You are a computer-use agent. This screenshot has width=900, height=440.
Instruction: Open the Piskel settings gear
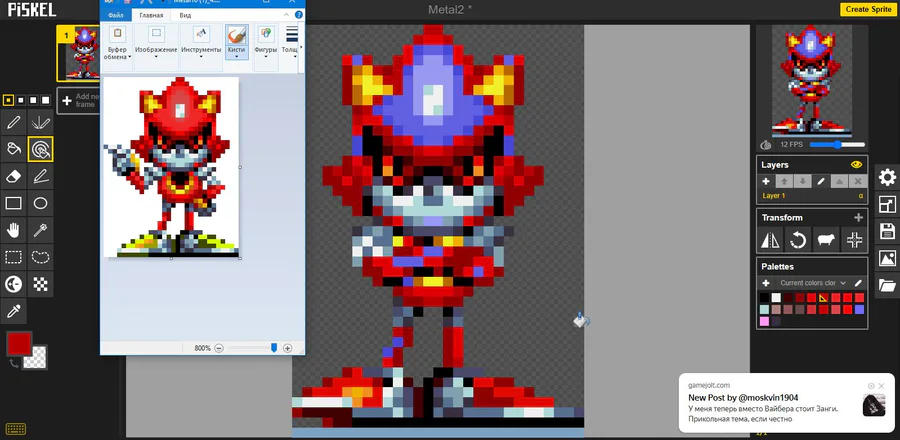click(x=887, y=177)
